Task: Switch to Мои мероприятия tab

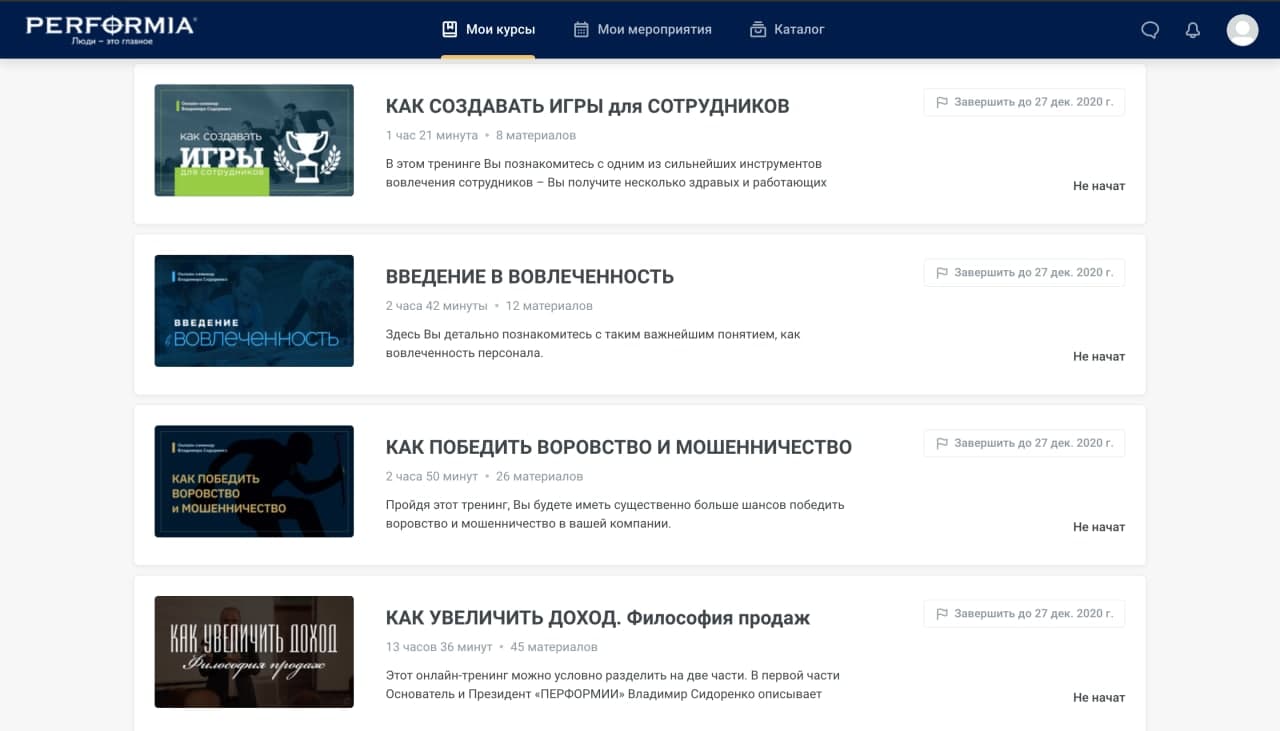Action: (642, 29)
